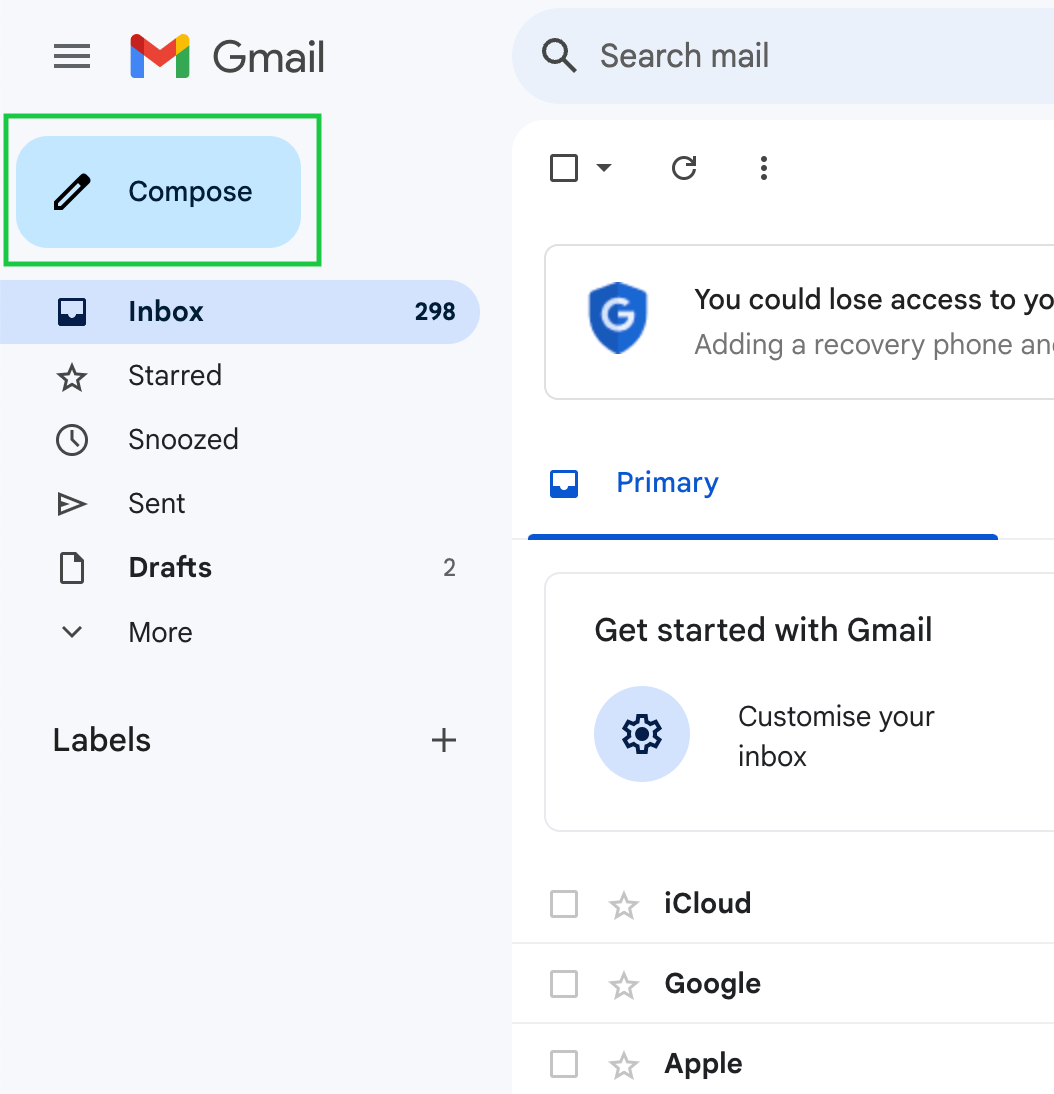This screenshot has width=1054, height=1094.
Task: Click the Primary tab inbox icon
Action: coord(564,484)
